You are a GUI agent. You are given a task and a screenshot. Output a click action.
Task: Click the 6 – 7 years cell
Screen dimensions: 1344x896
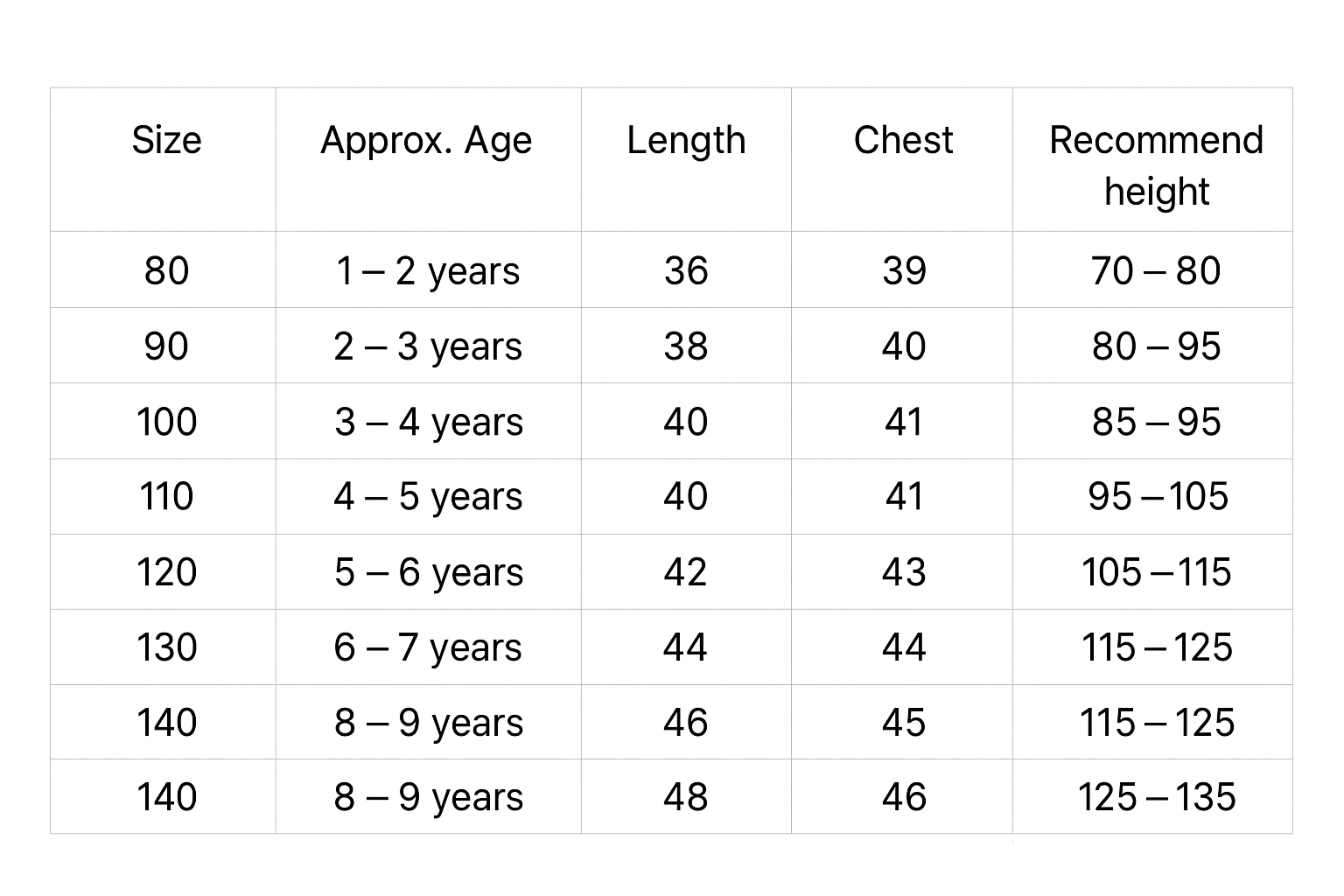click(x=428, y=647)
